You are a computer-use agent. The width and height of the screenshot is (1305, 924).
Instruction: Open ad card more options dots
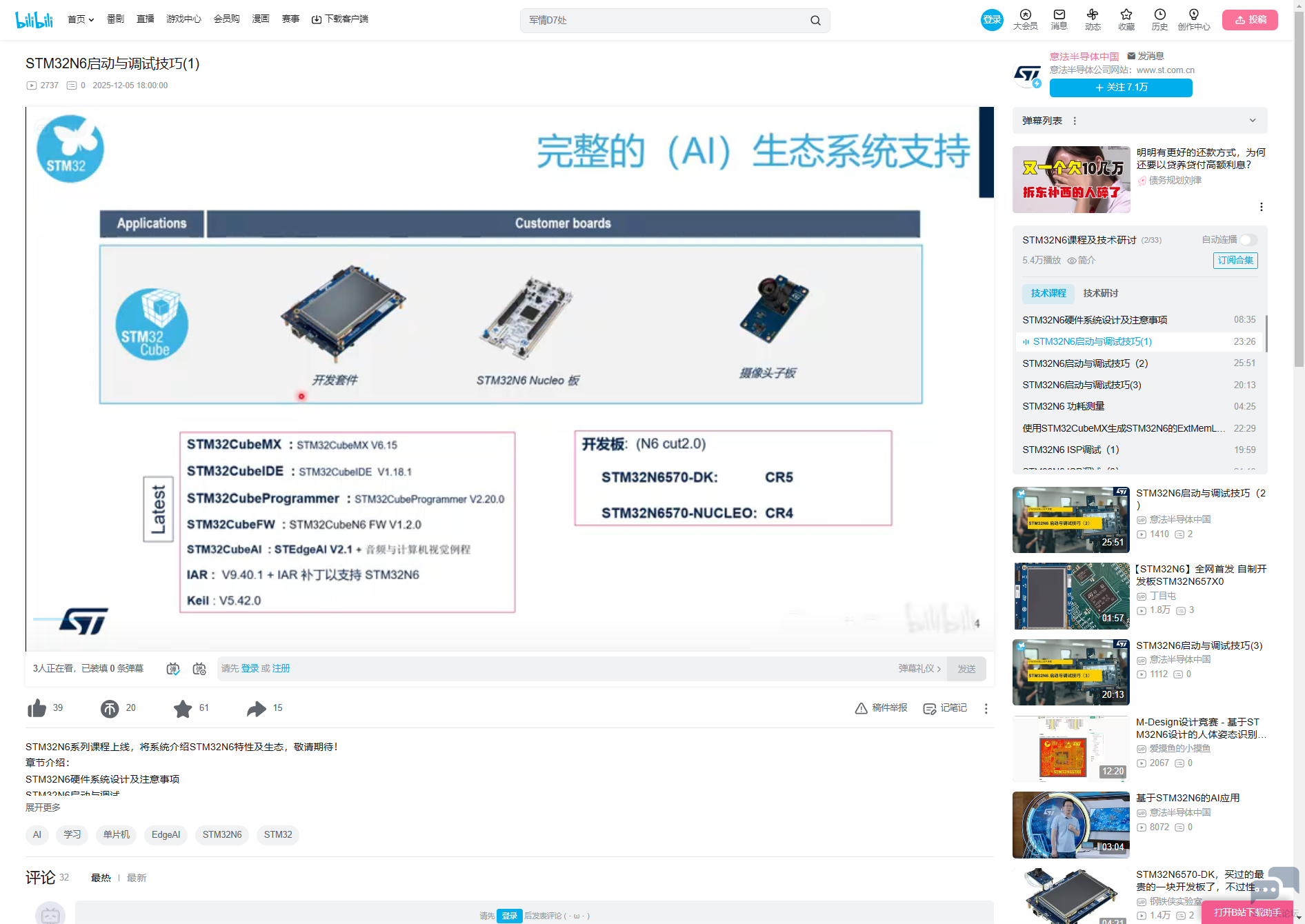click(x=1262, y=207)
